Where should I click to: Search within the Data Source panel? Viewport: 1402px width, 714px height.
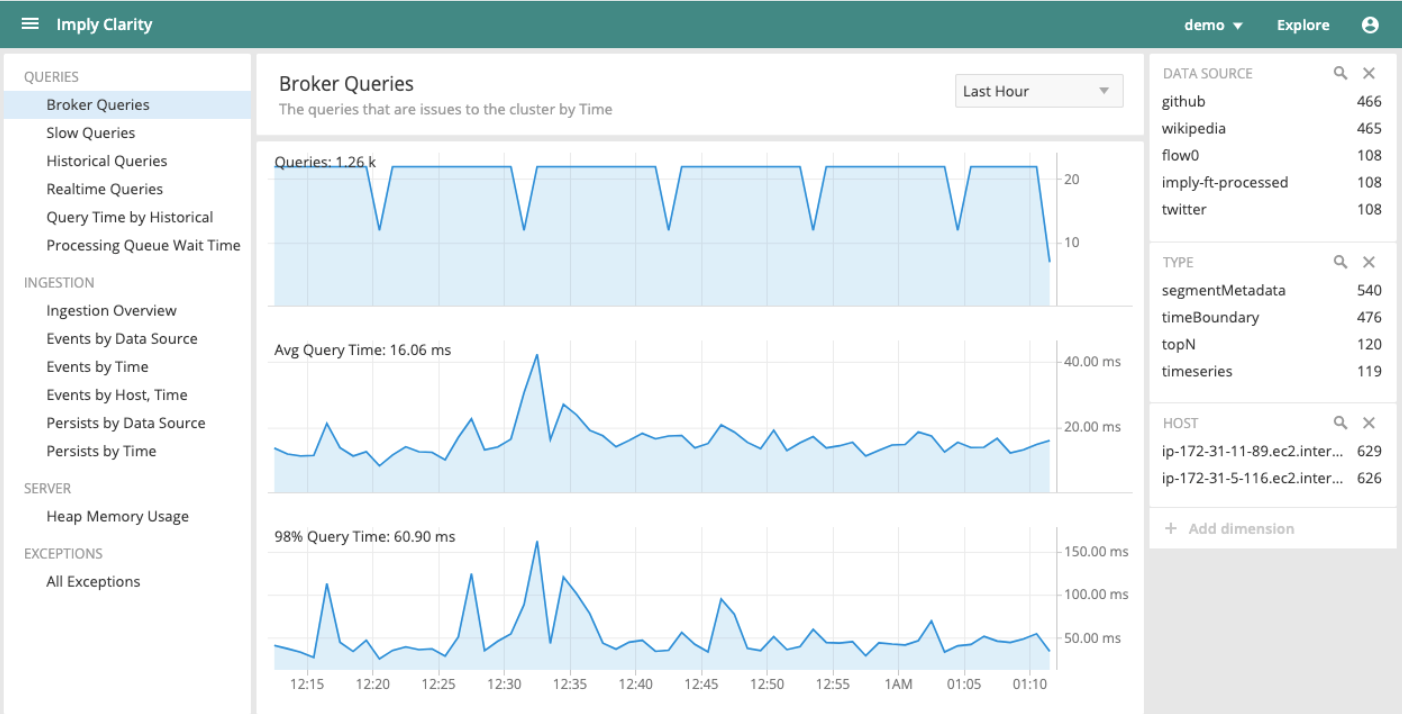[1341, 73]
